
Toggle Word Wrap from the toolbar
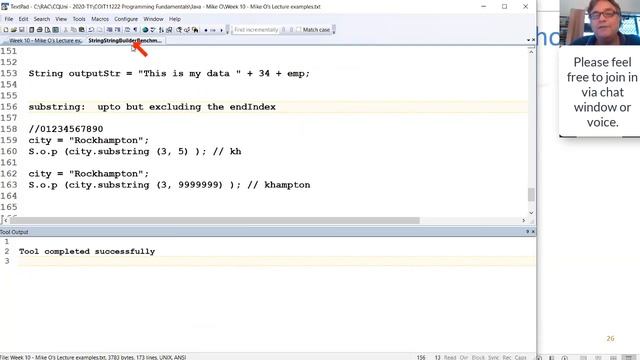click(x=127, y=30)
